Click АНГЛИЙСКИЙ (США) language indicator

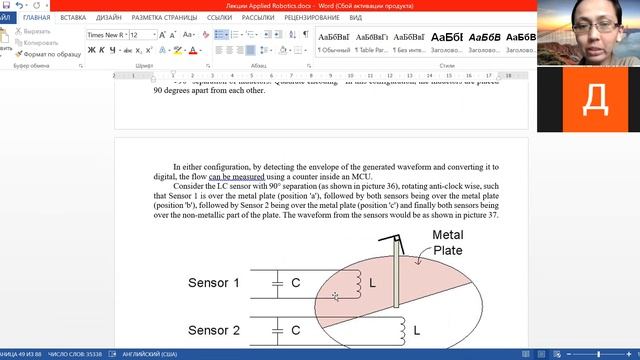pyautogui.click(x=149, y=354)
